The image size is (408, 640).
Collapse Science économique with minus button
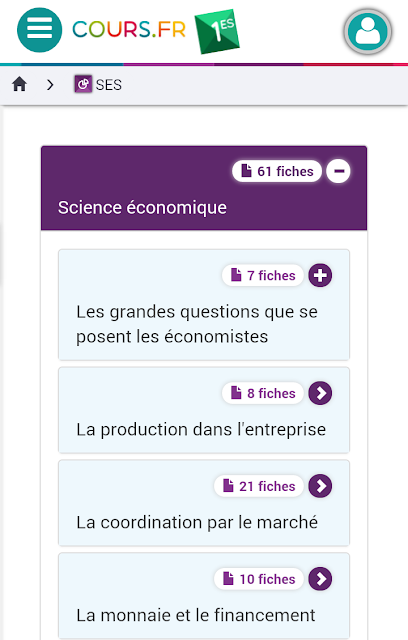(x=339, y=171)
